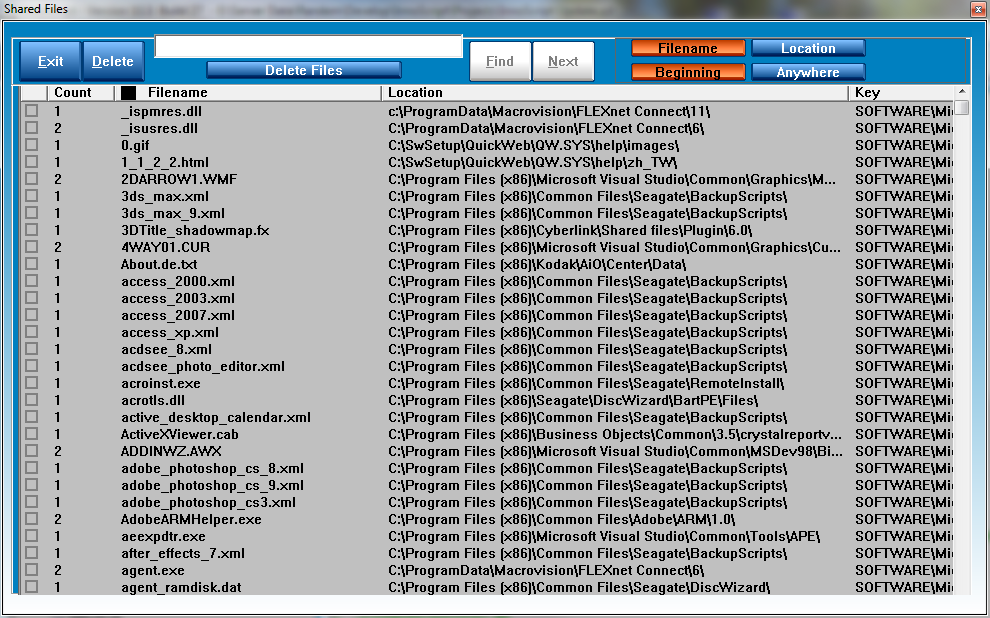This screenshot has height=618, width=990.
Task: Switch search field to Location
Action: (808, 48)
